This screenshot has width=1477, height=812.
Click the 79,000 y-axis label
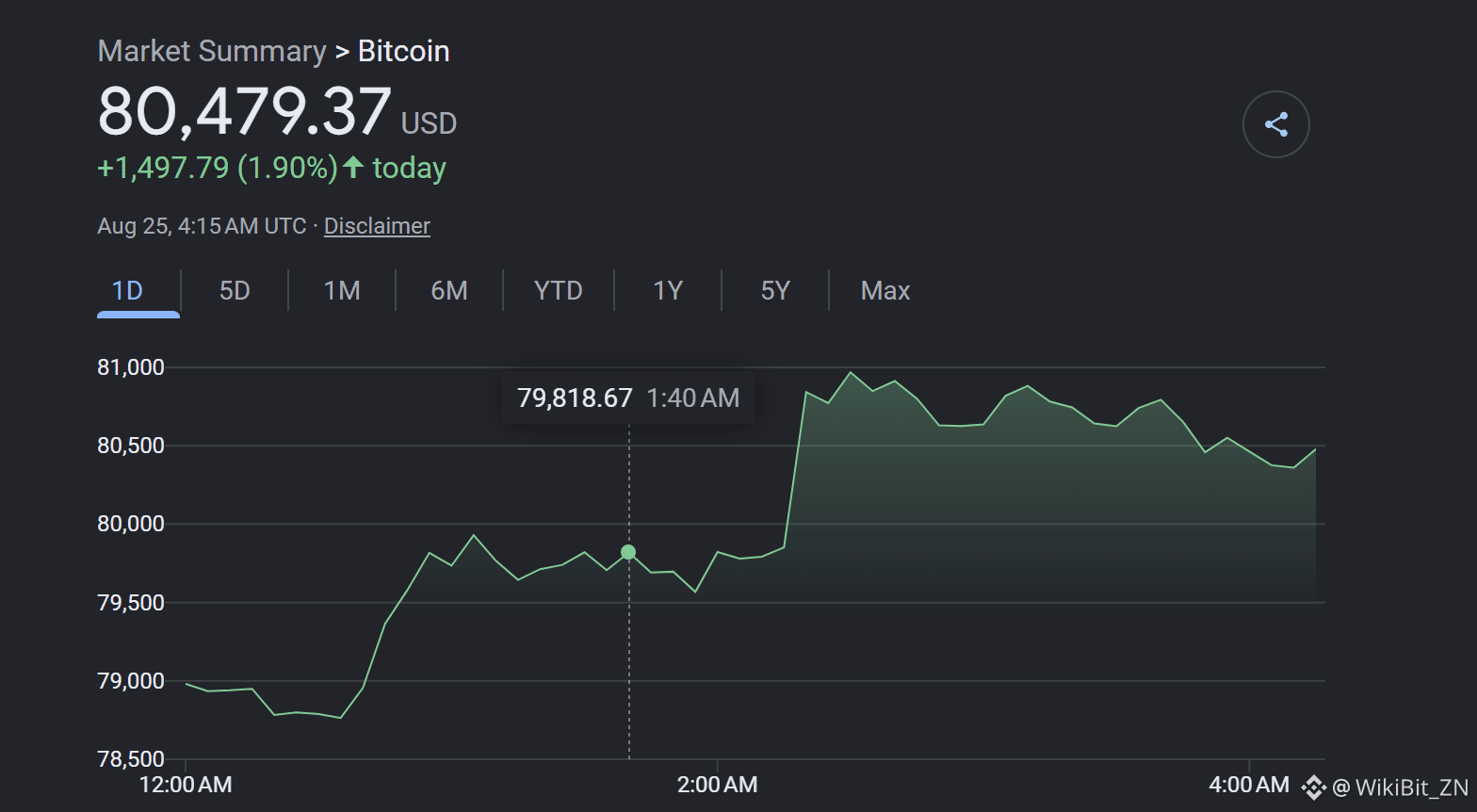(131, 681)
